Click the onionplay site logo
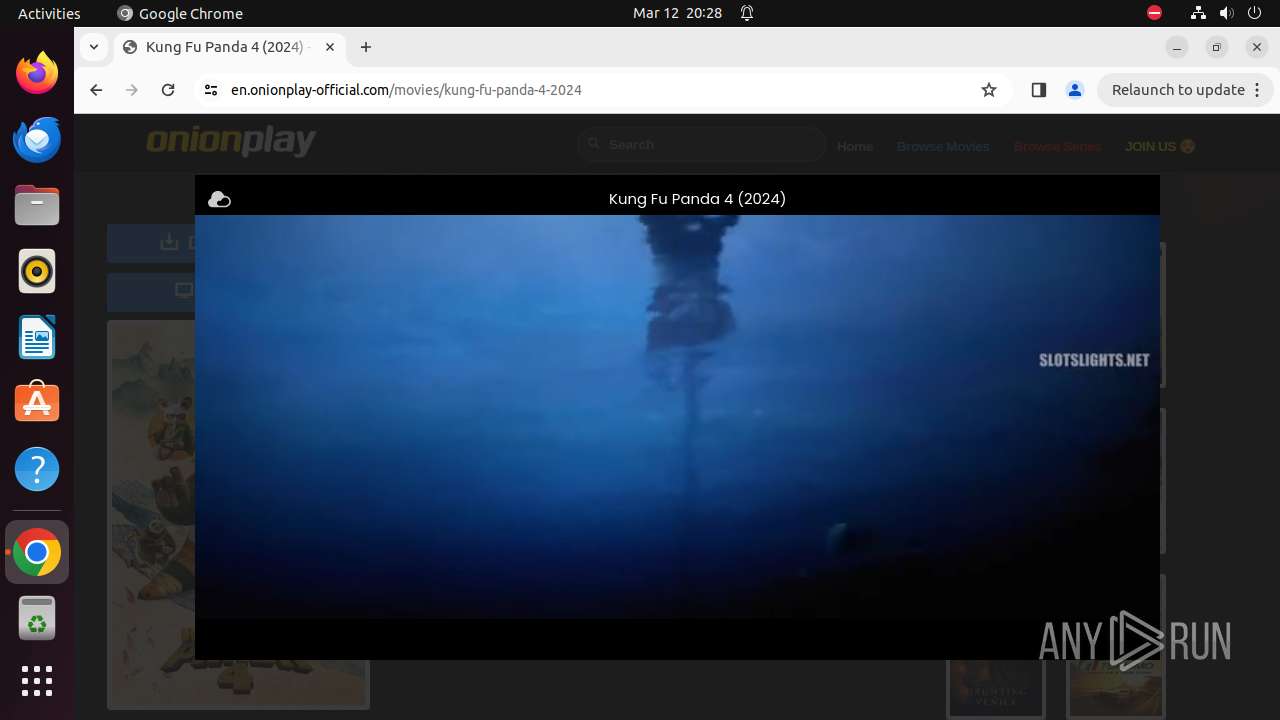The width and height of the screenshot is (1280, 720). tap(231, 141)
